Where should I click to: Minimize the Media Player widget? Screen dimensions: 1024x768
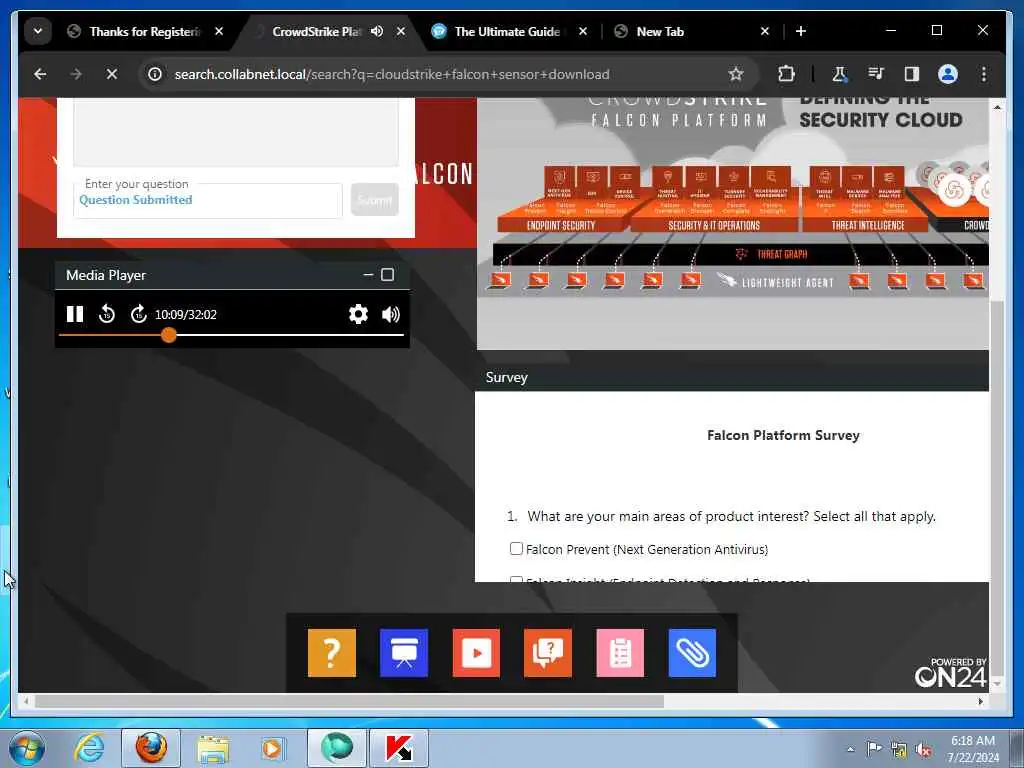(x=368, y=275)
